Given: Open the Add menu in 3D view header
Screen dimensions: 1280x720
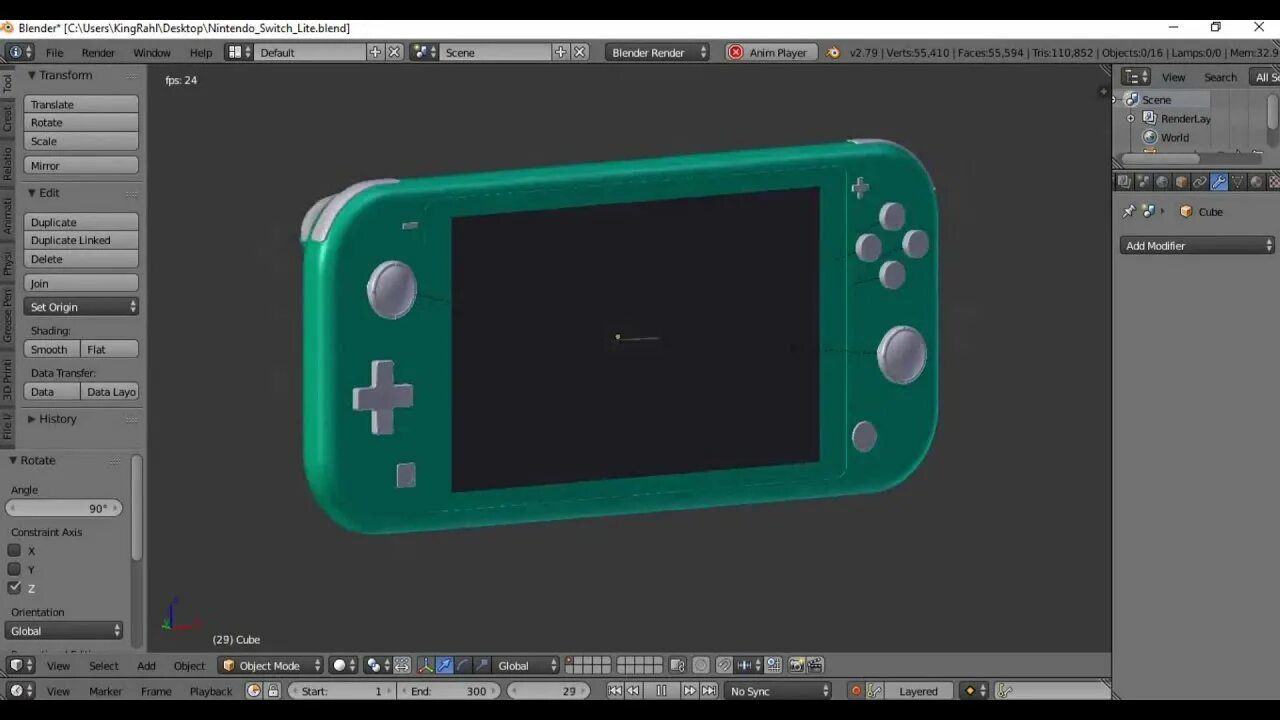Looking at the screenshot, I should 146,665.
